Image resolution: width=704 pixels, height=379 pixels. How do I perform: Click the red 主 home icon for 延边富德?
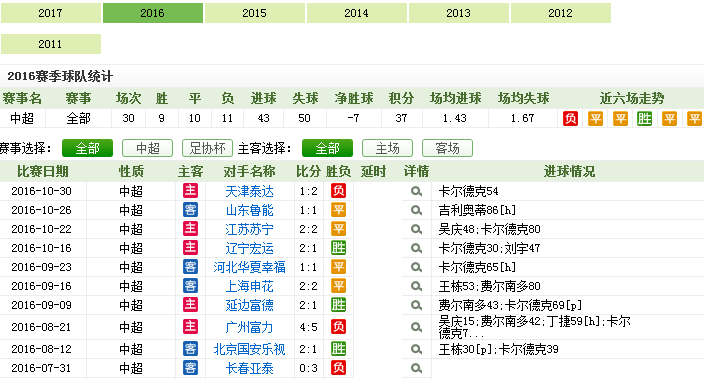click(190, 305)
